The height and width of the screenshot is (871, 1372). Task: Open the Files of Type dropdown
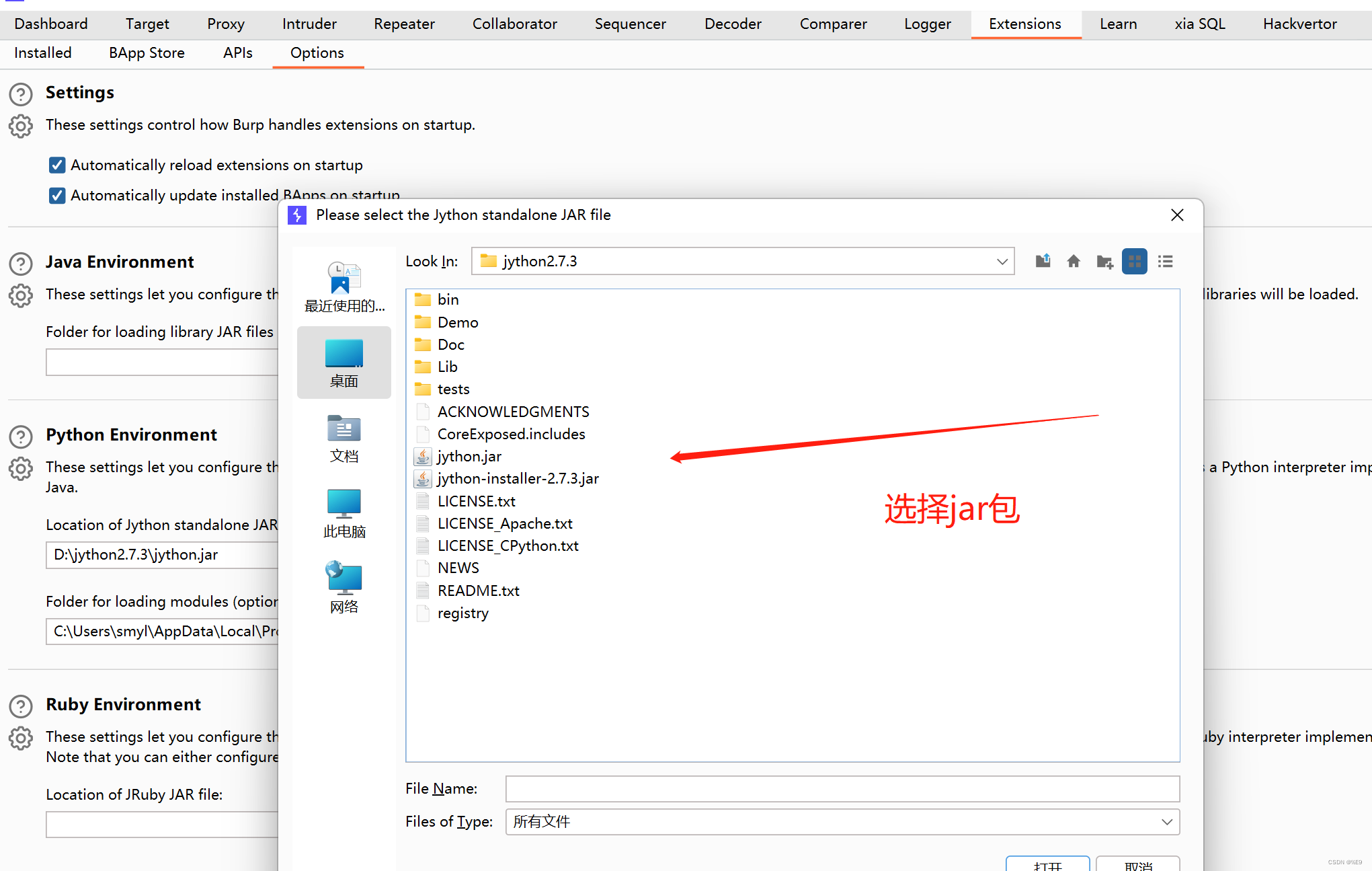click(x=1166, y=821)
